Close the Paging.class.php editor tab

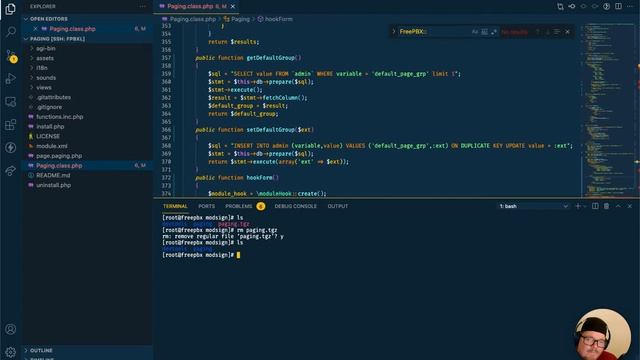(x=233, y=7)
